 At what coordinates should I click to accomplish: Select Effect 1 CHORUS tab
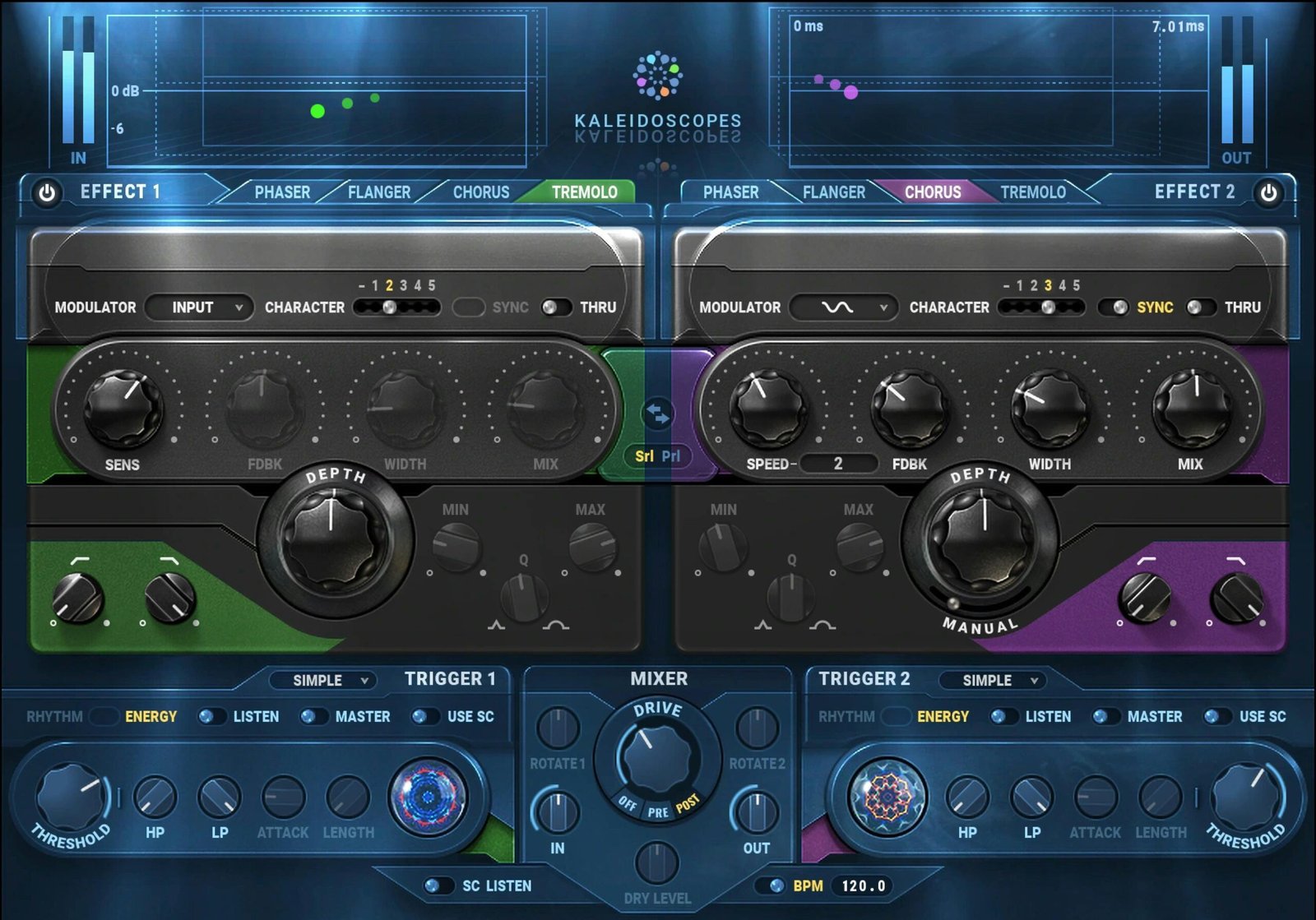point(481,192)
